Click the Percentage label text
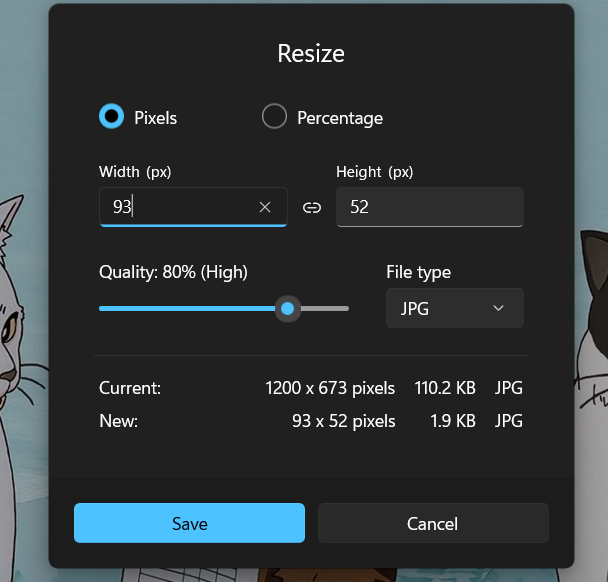Viewport: 608px width, 582px height. 340,118
